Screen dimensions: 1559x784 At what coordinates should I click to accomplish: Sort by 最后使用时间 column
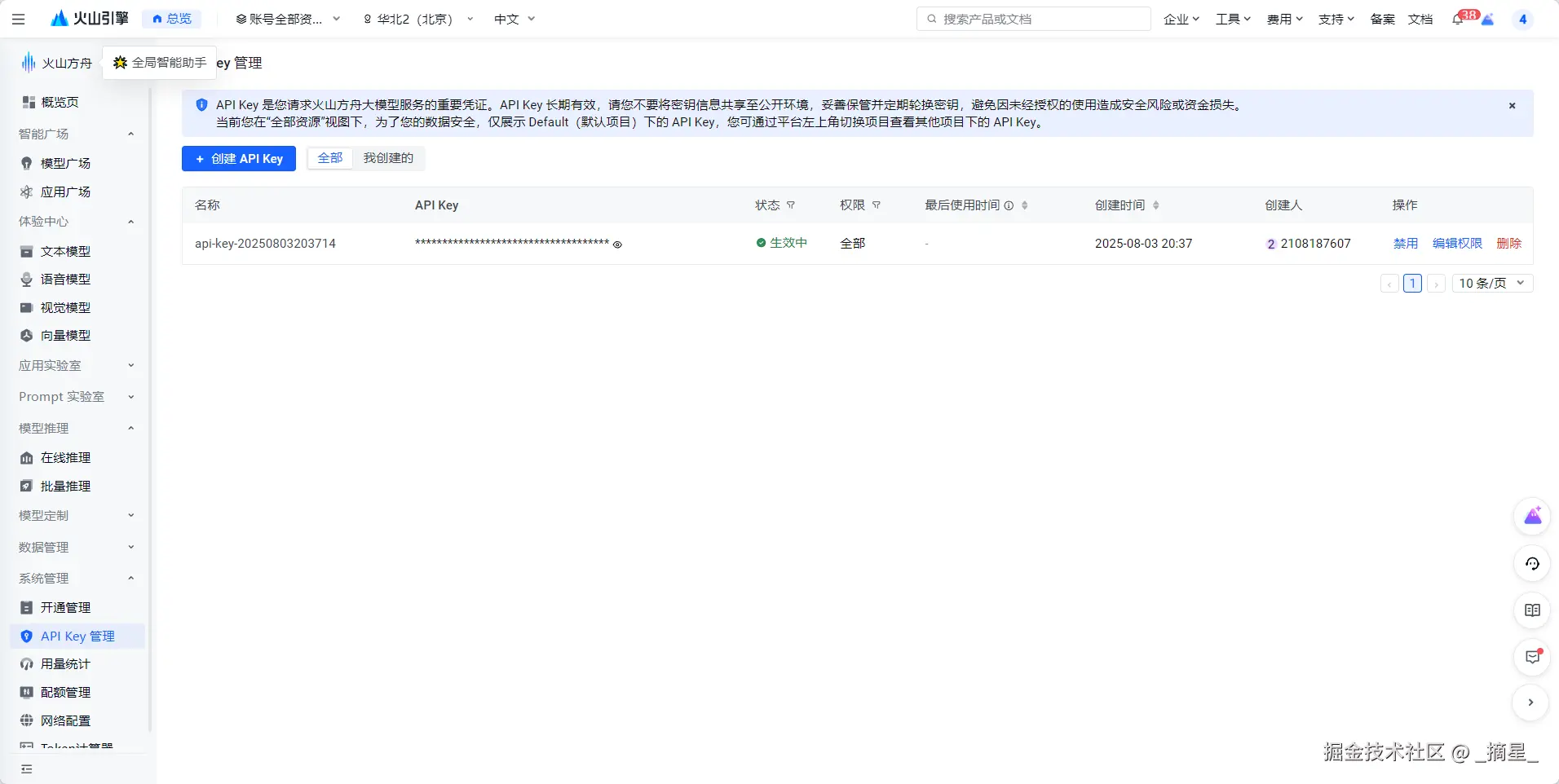point(1025,205)
